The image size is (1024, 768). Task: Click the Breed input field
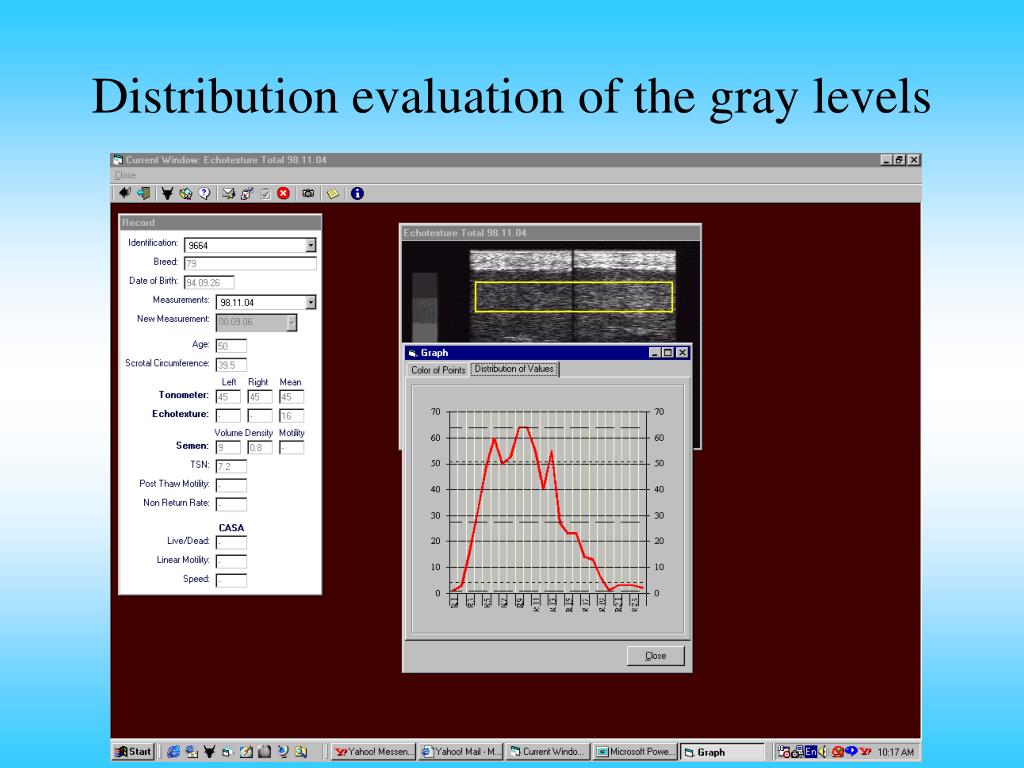click(x=250, y=264)
